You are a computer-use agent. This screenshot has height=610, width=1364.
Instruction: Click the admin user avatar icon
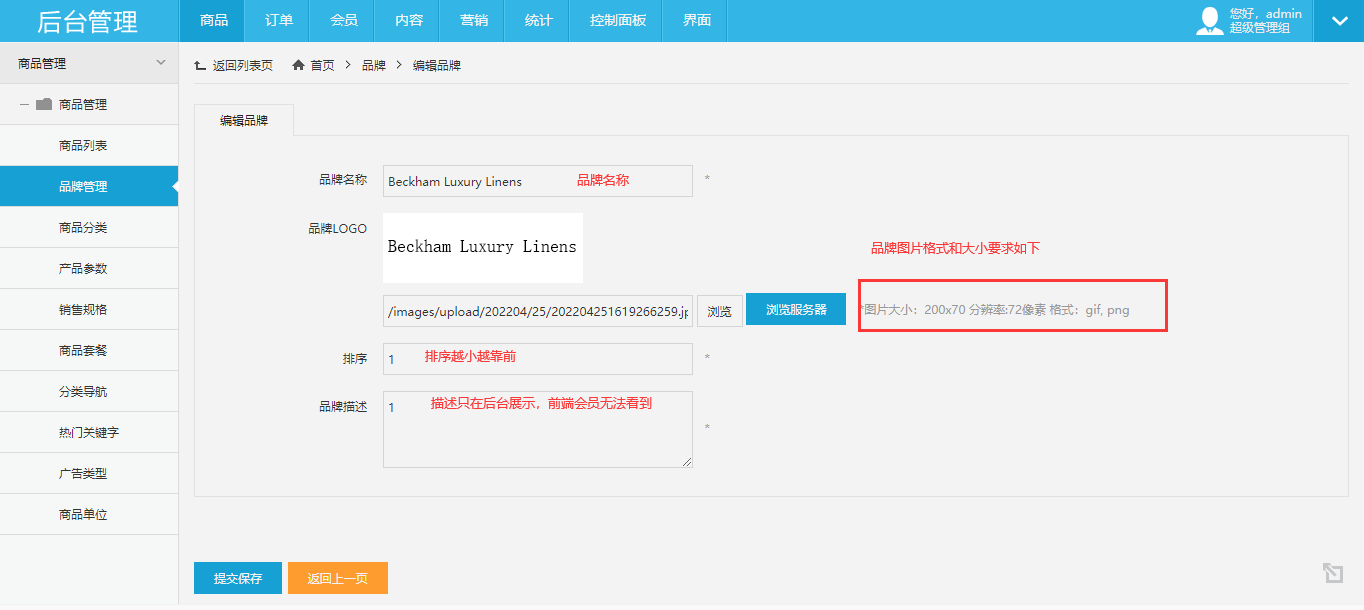coord(1210,21)
